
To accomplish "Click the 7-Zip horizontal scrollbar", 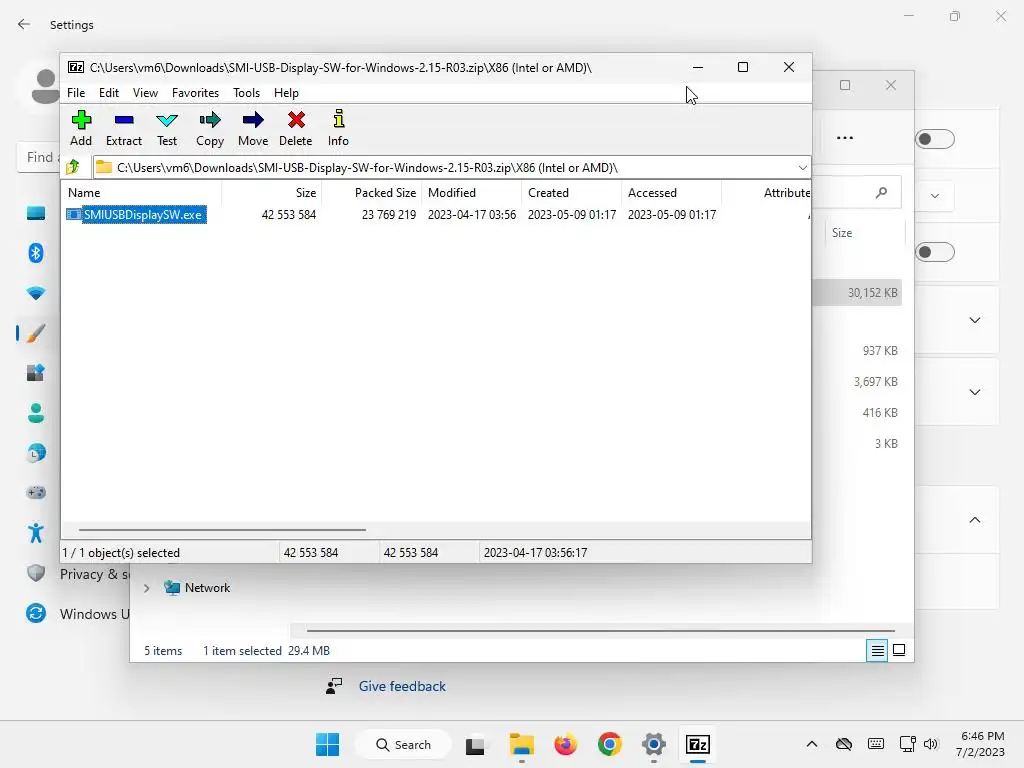I will (x=222, y=530).
